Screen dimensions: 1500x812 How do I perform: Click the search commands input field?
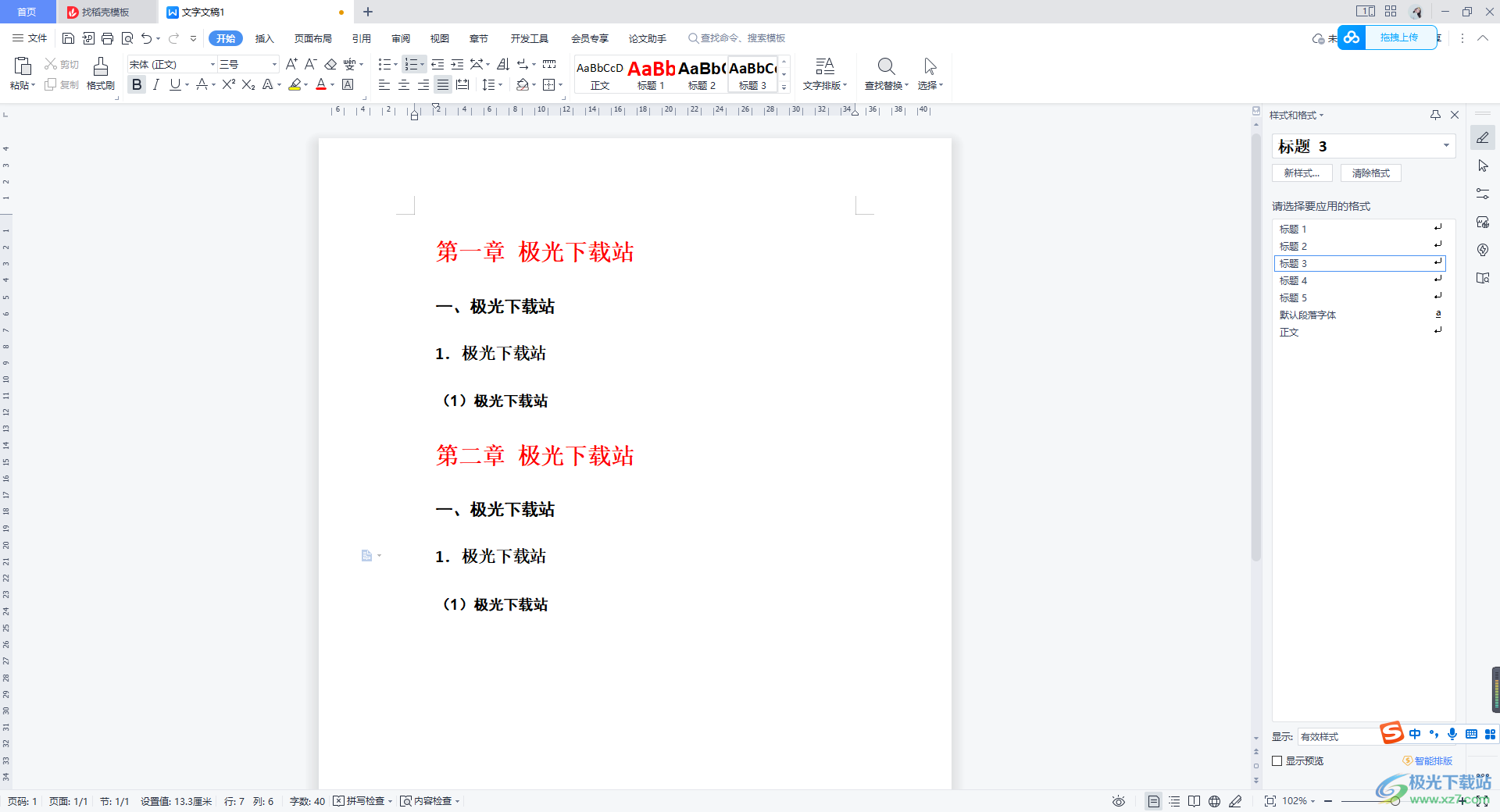pyautogui.click(x=738, y=38)
